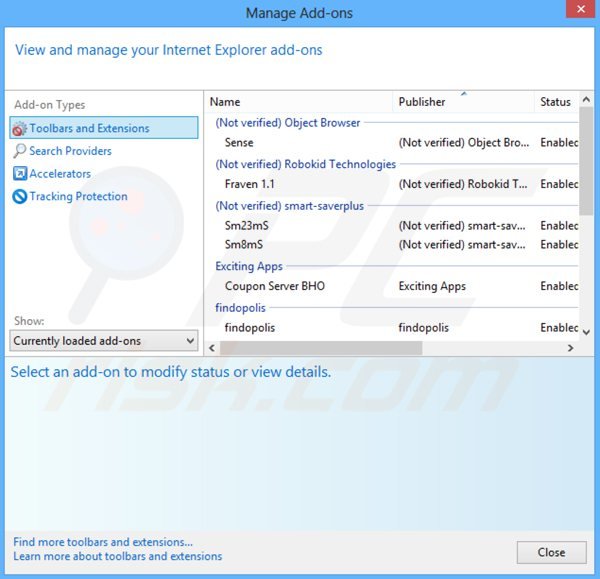This screenshot has height=579, width=600.
Task: Open the Show add-ons dropdown
Action: point(189,341)
